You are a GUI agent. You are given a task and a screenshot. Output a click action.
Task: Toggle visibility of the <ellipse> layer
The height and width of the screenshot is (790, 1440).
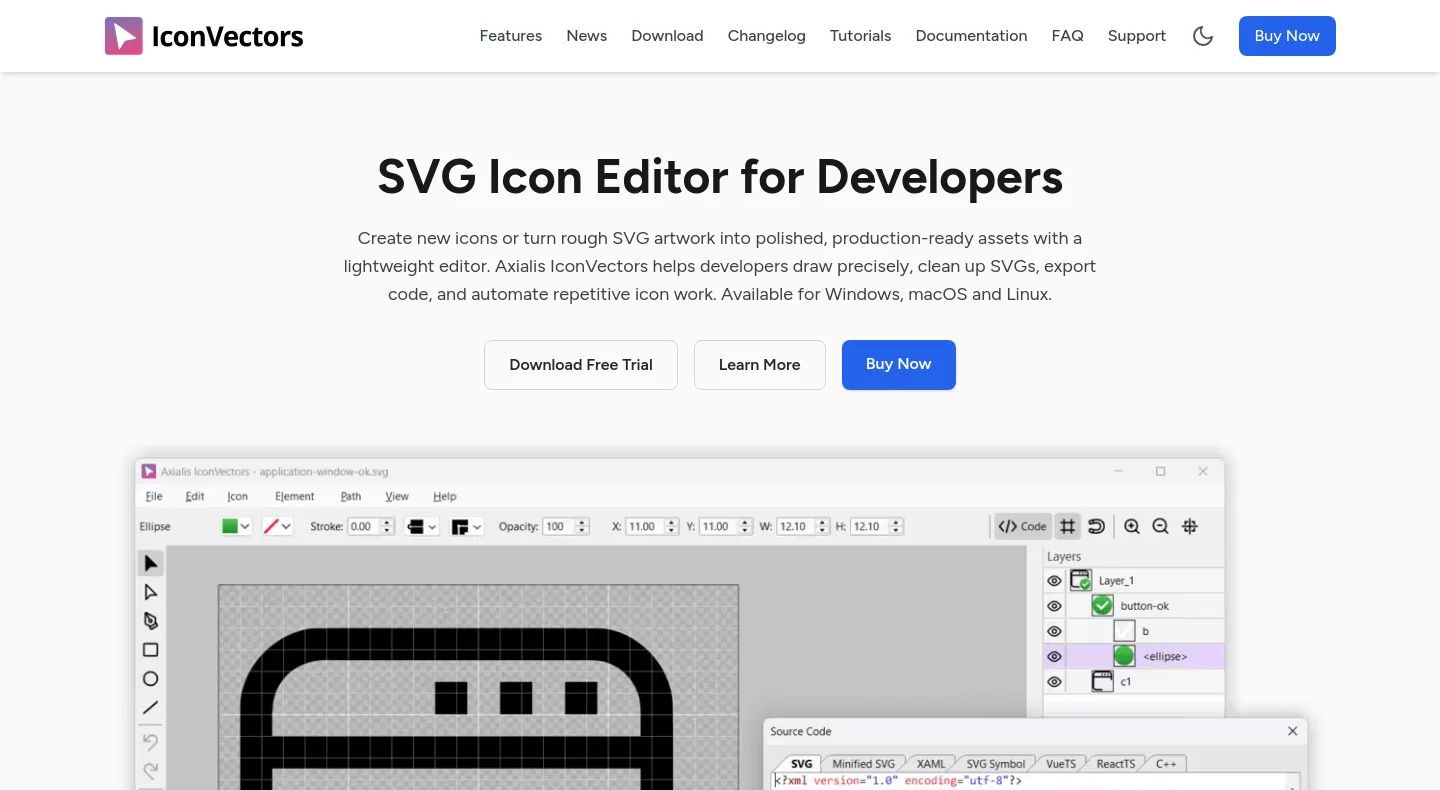[x=1054, y=657]
